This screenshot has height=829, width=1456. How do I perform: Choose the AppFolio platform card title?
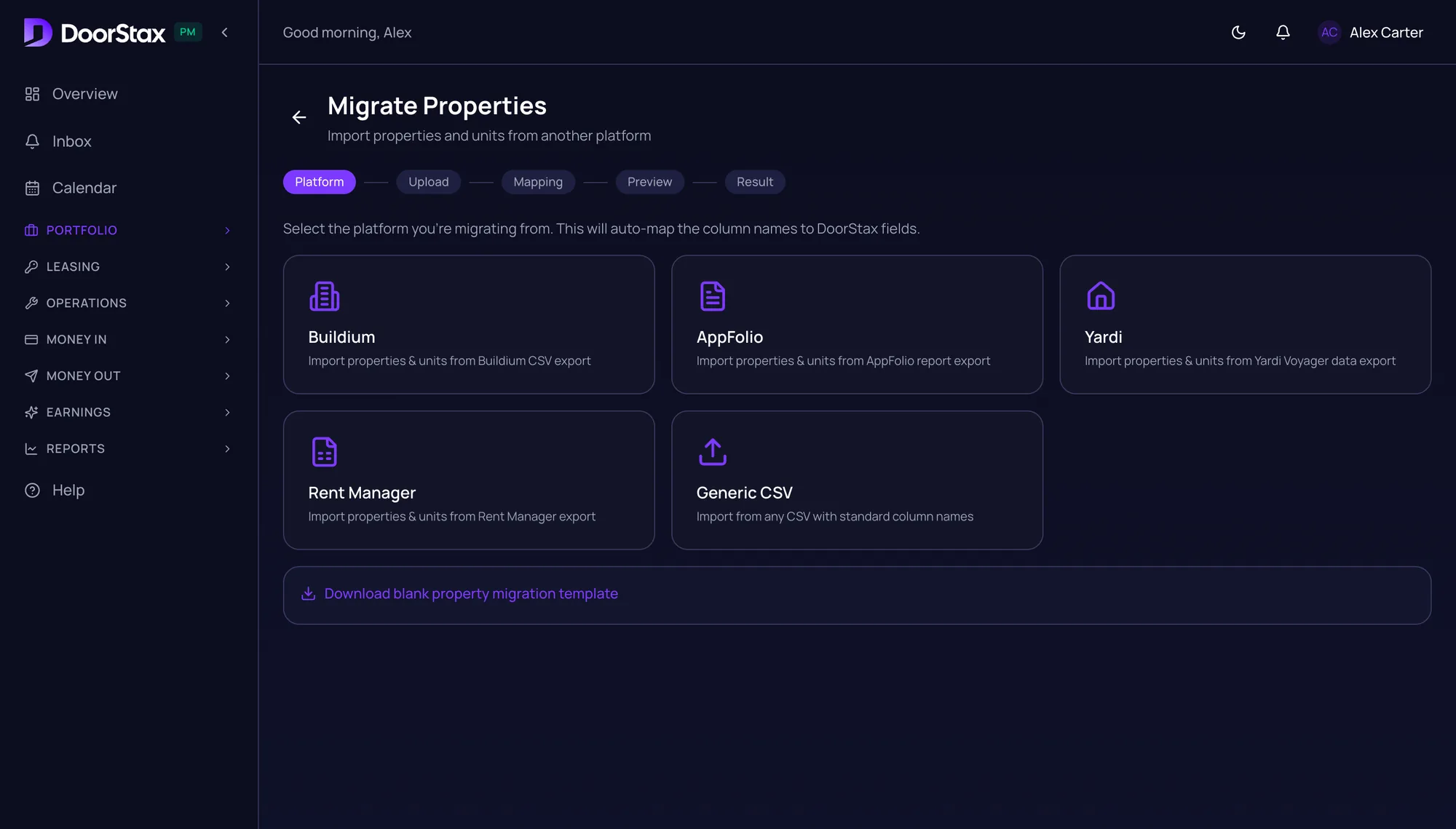[x=729, y=337]
